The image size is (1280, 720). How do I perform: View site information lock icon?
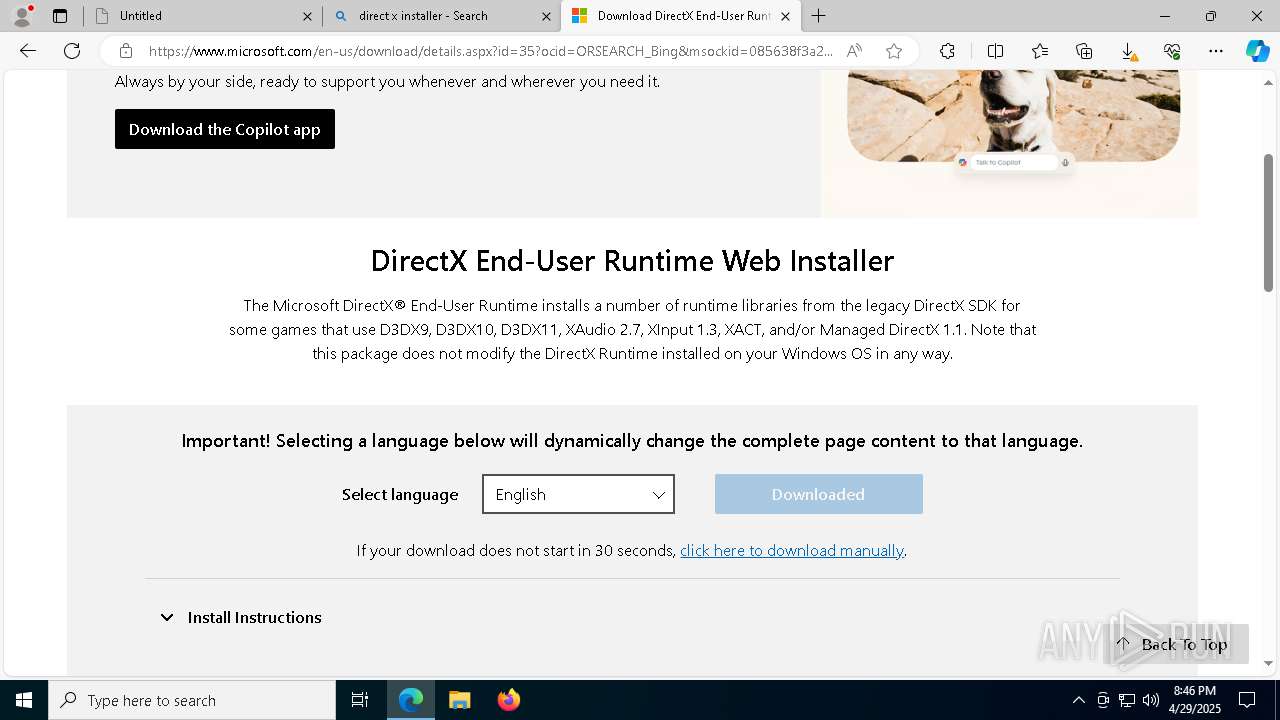[x=125, y=51]
